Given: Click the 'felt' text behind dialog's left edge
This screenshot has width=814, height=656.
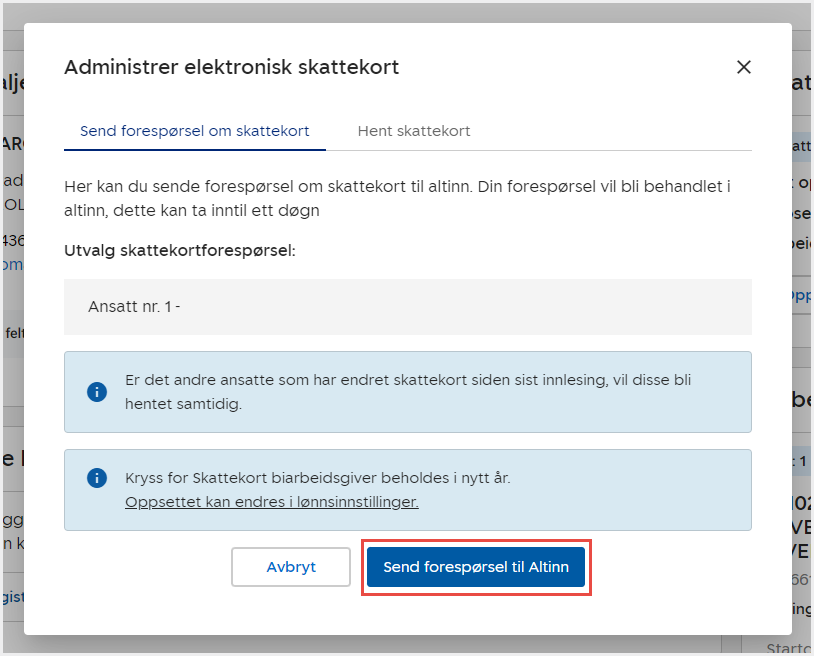Looking at the screenshot, I should coord(12,332).
